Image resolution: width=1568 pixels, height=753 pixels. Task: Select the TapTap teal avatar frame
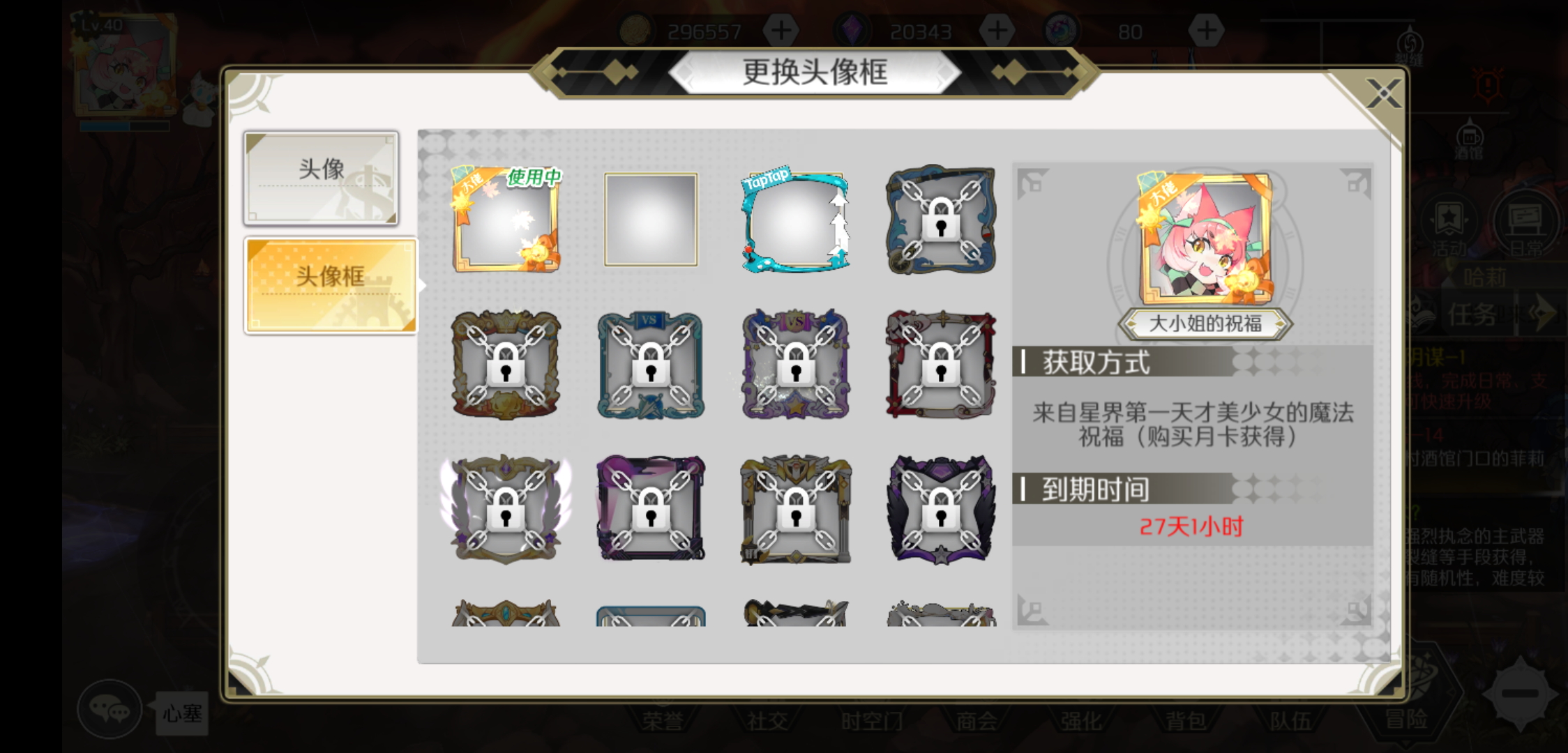[x=795, y=220]
